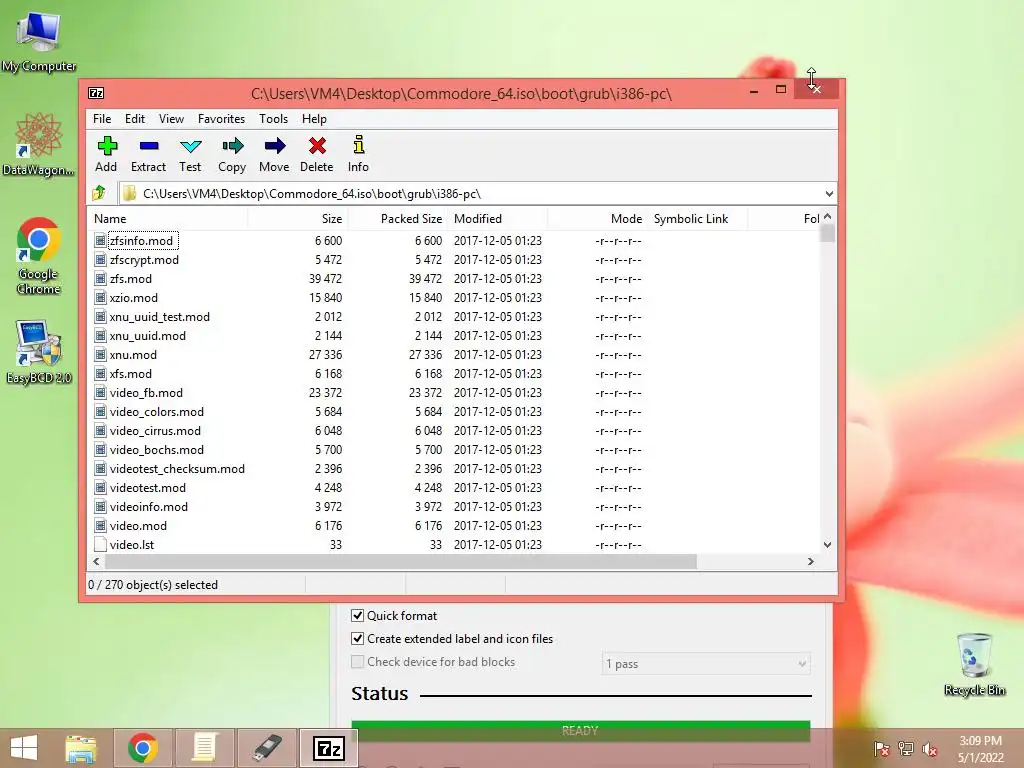Click inside the address path field

click(477, 194)
